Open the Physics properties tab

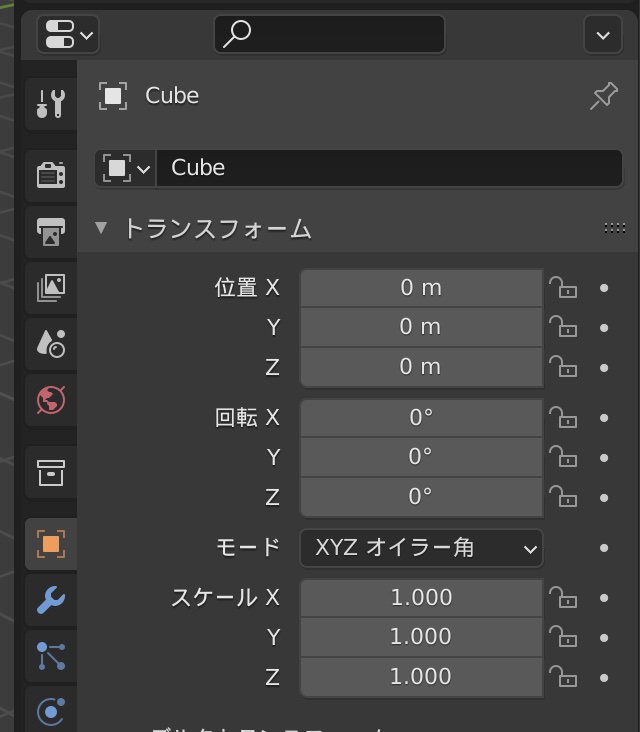pyautogui.click(x=50, y=711)
